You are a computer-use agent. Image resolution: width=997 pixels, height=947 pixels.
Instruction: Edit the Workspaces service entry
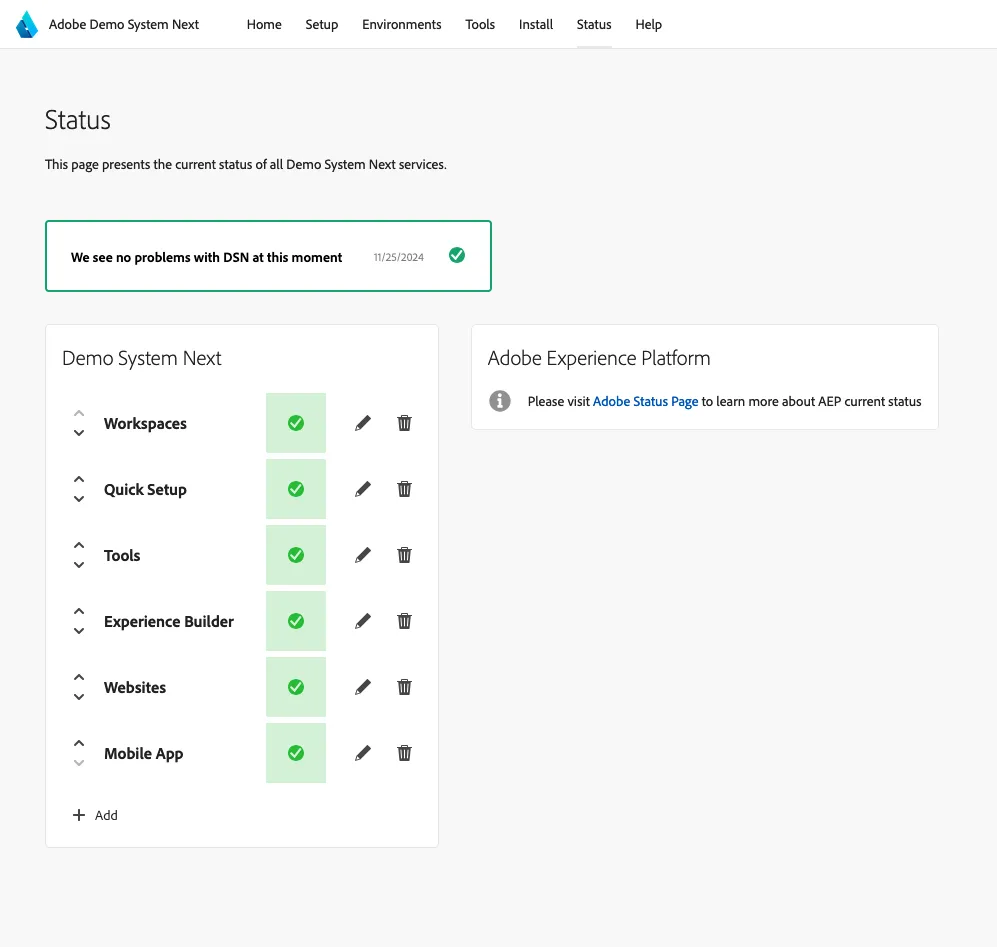pos(362,423)
